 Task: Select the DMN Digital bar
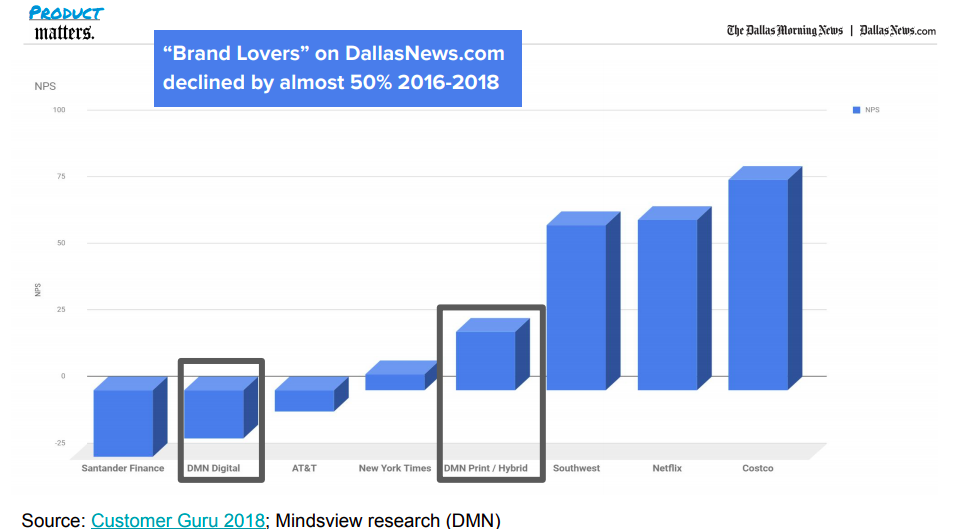click(221, 408)
